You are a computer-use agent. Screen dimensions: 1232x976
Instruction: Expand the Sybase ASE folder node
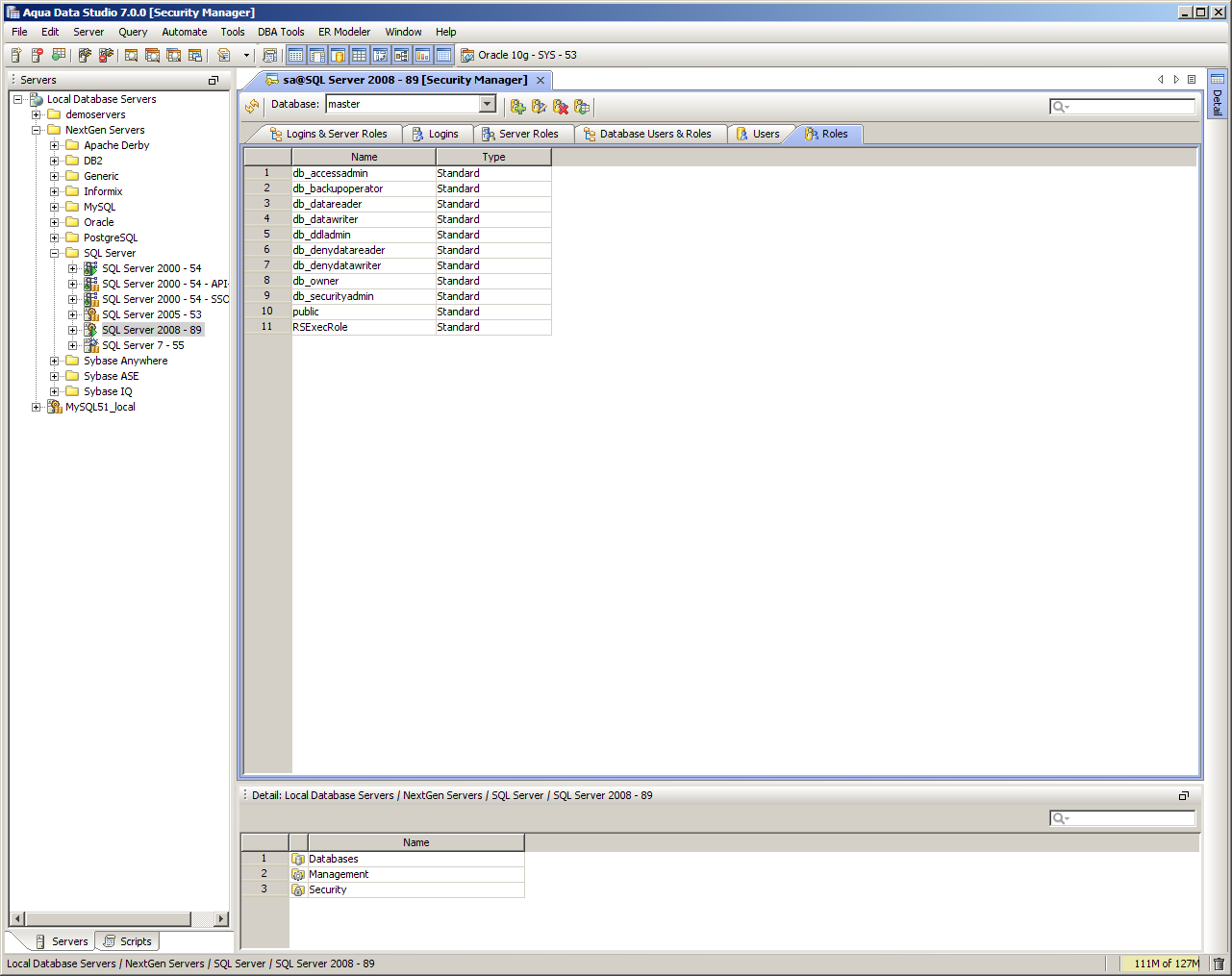click(x=55, y=376)
